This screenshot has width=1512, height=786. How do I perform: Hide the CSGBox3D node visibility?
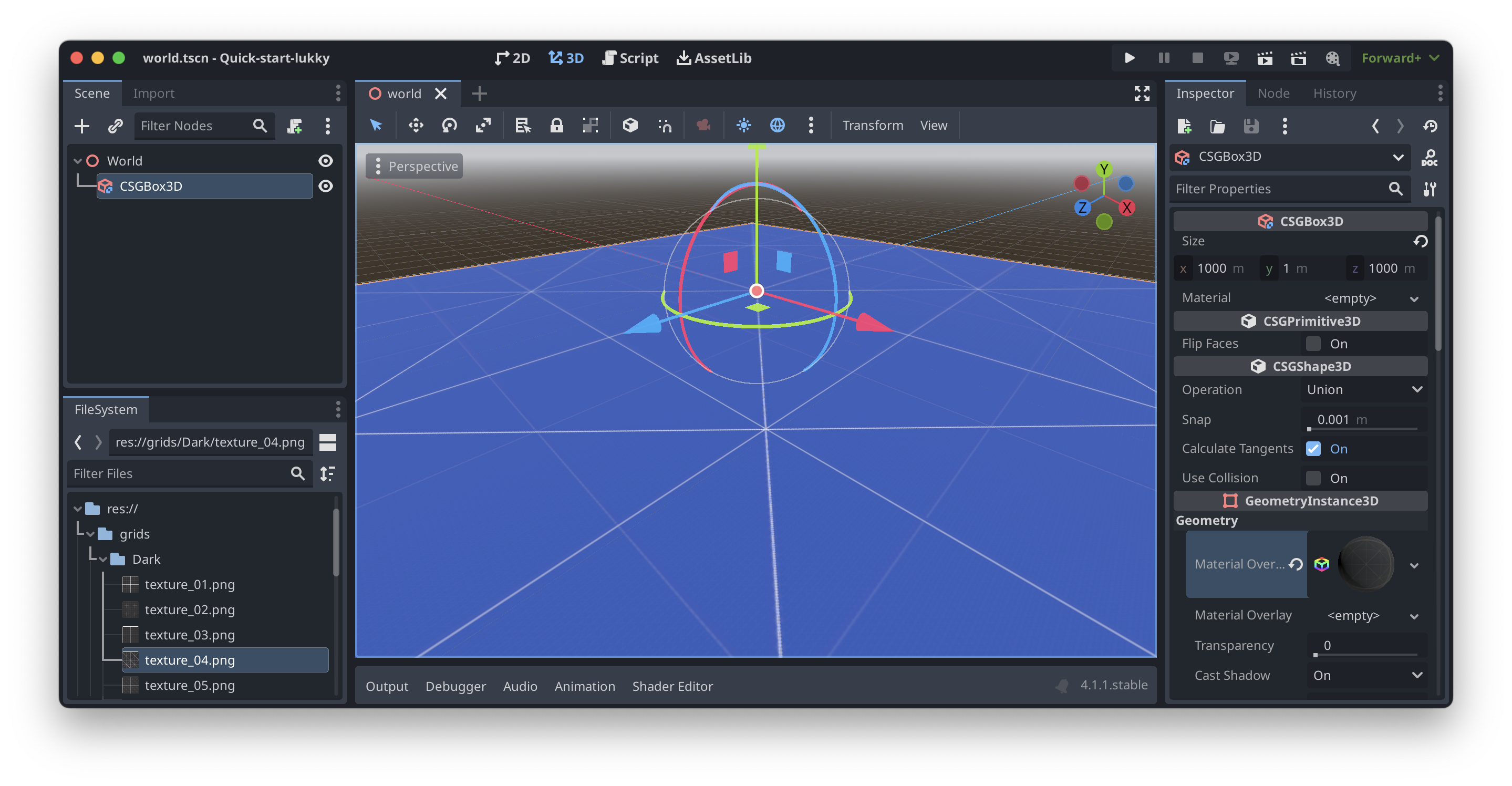coord(326,186)
